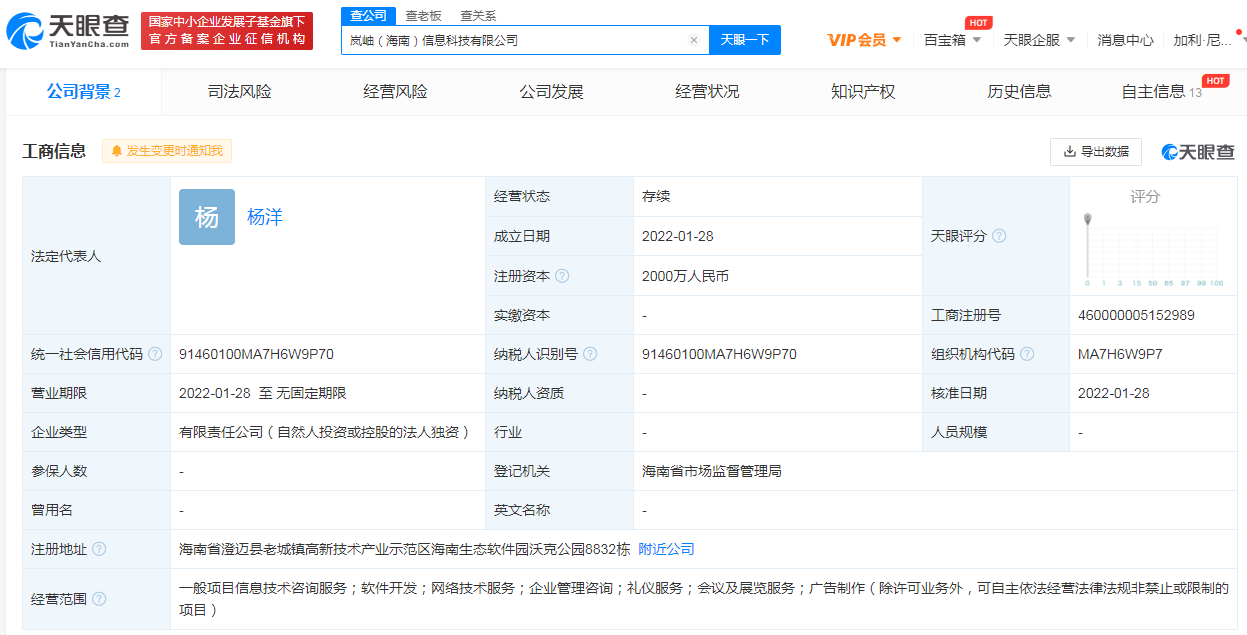Click the 企业类型 value text
The image size is (1247, 635).
(325, 432)
